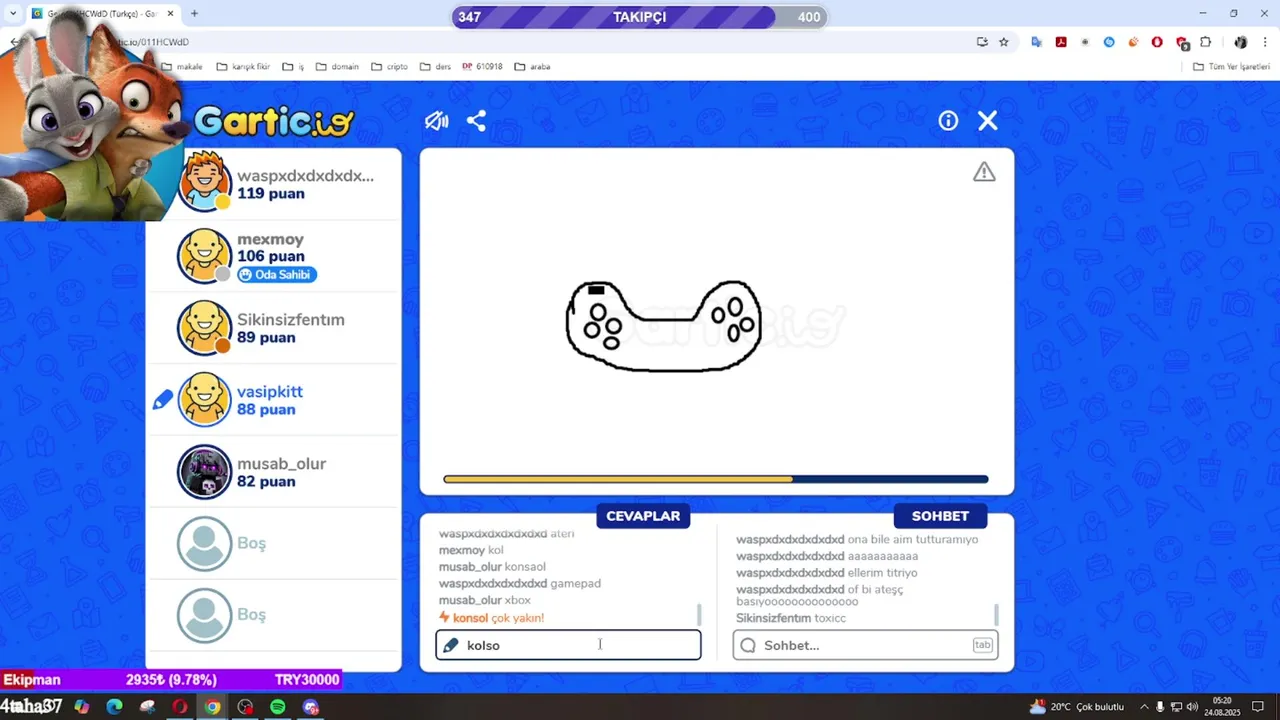1280x720 pixels.
Task: Click 'mexmoy kol' answer row
Action: click(471, 550)
